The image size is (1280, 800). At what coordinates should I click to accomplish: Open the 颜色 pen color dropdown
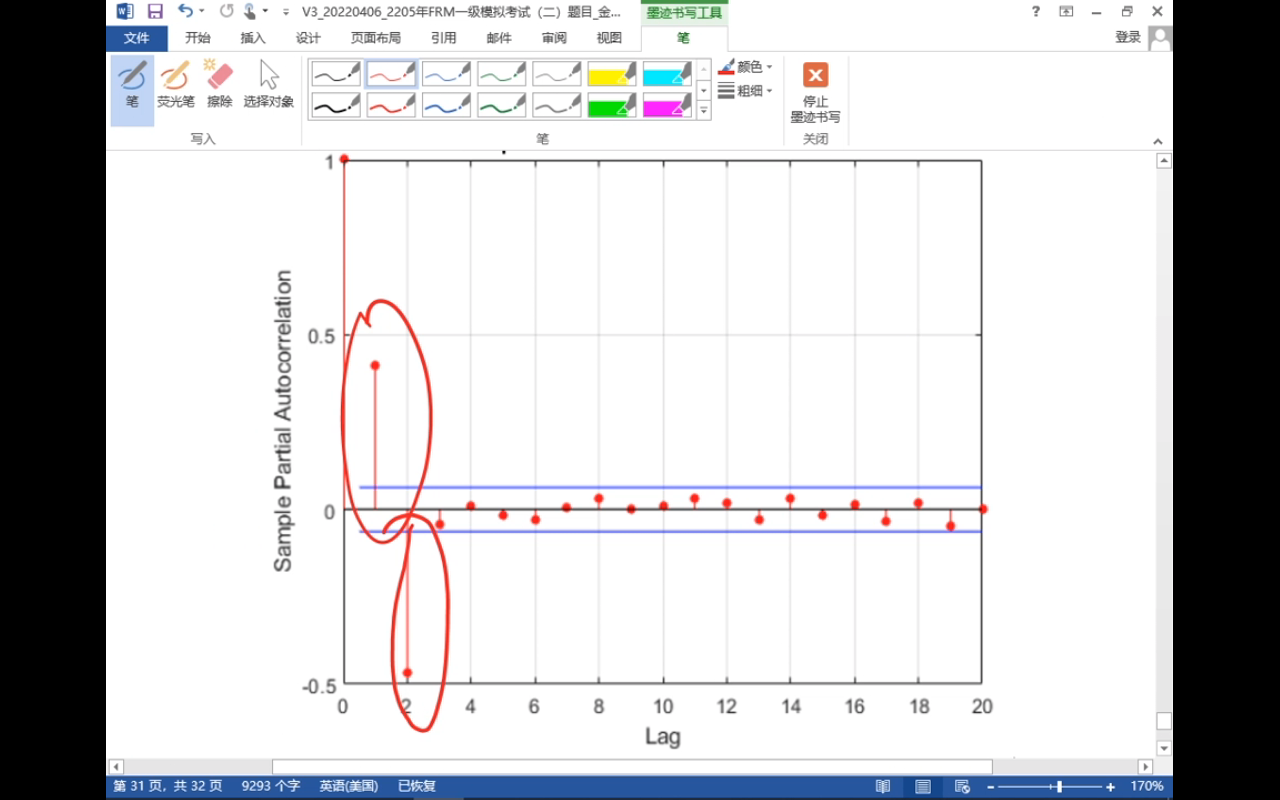click(746, 67)
